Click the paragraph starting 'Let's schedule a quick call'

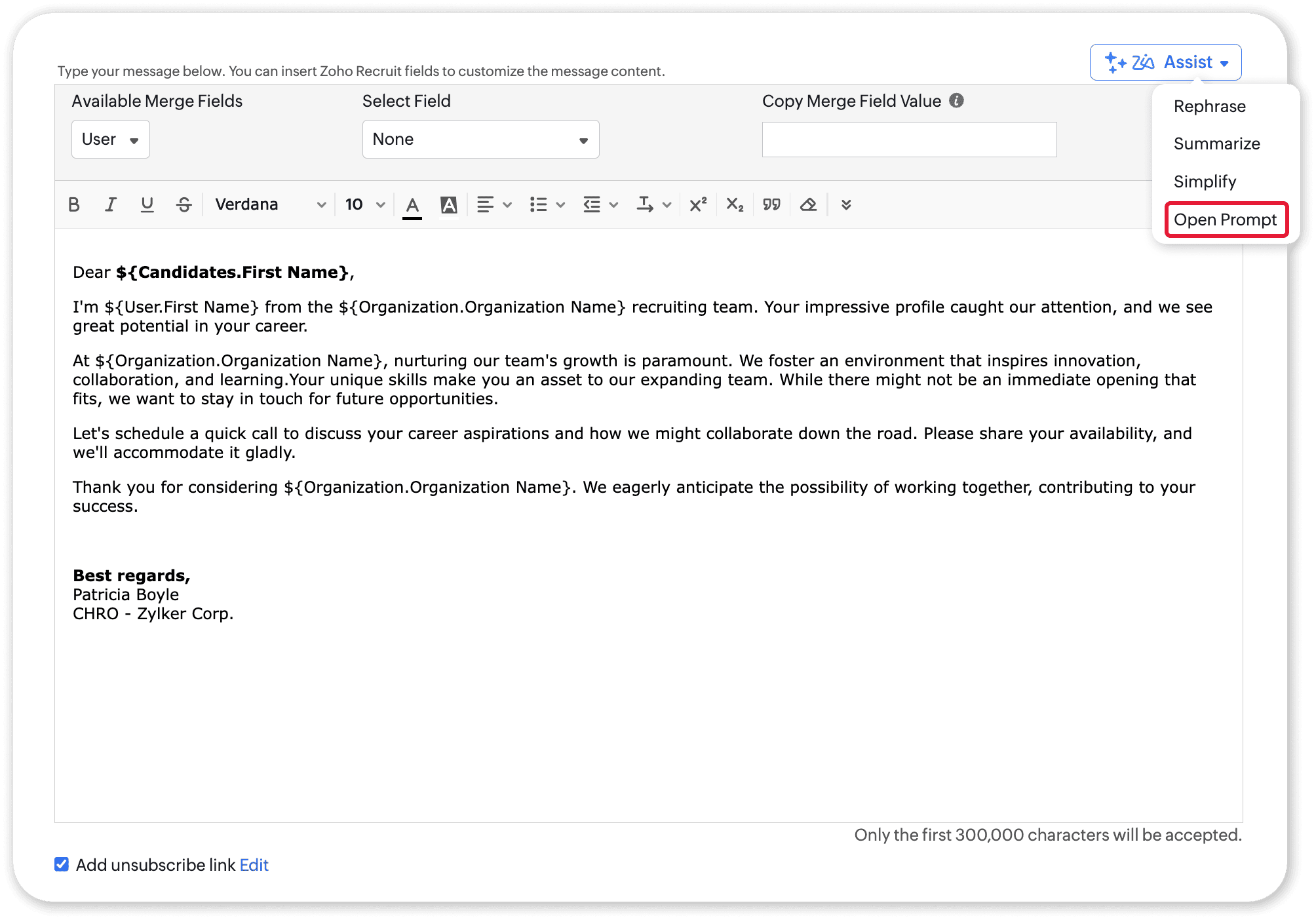click(x=632, y=443)
